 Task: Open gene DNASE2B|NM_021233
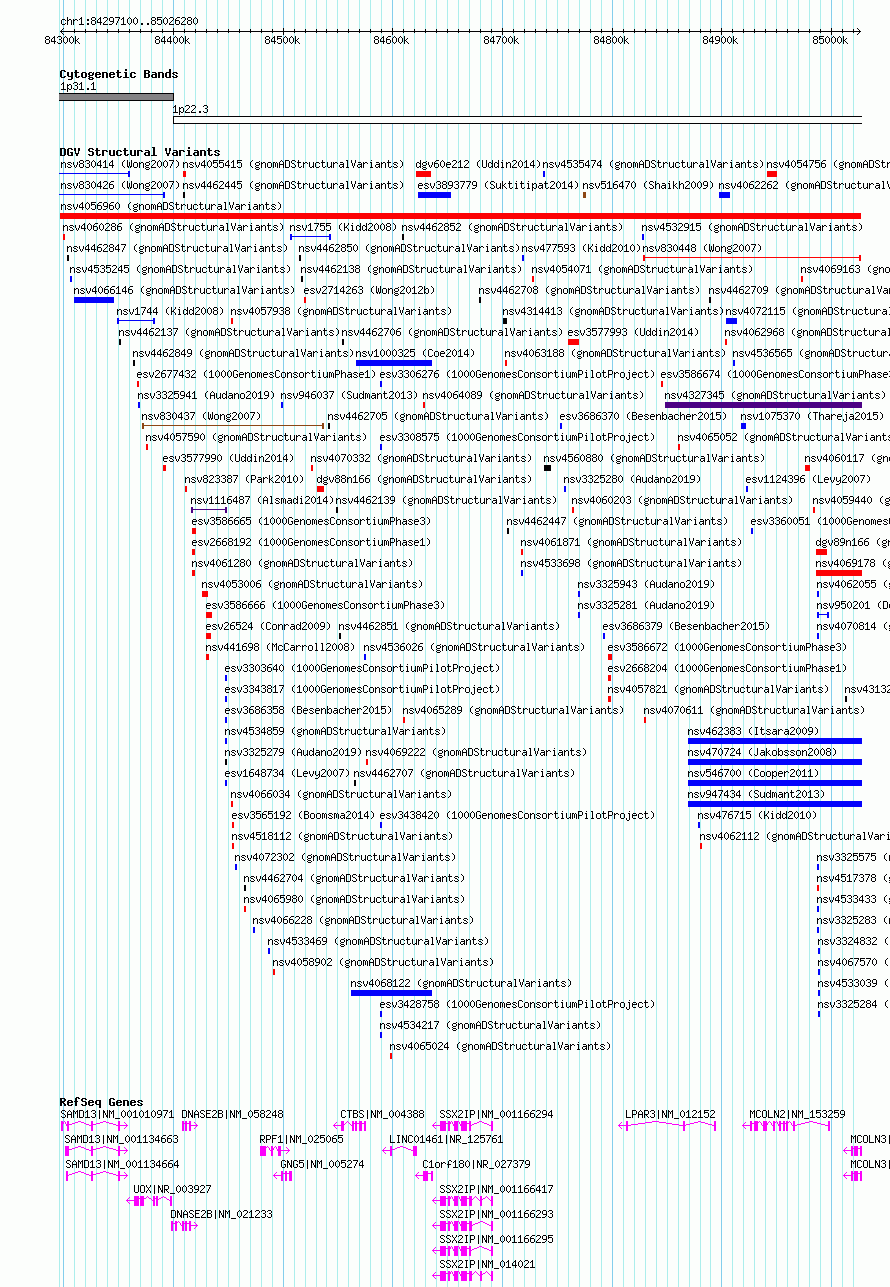[221, 1214]
